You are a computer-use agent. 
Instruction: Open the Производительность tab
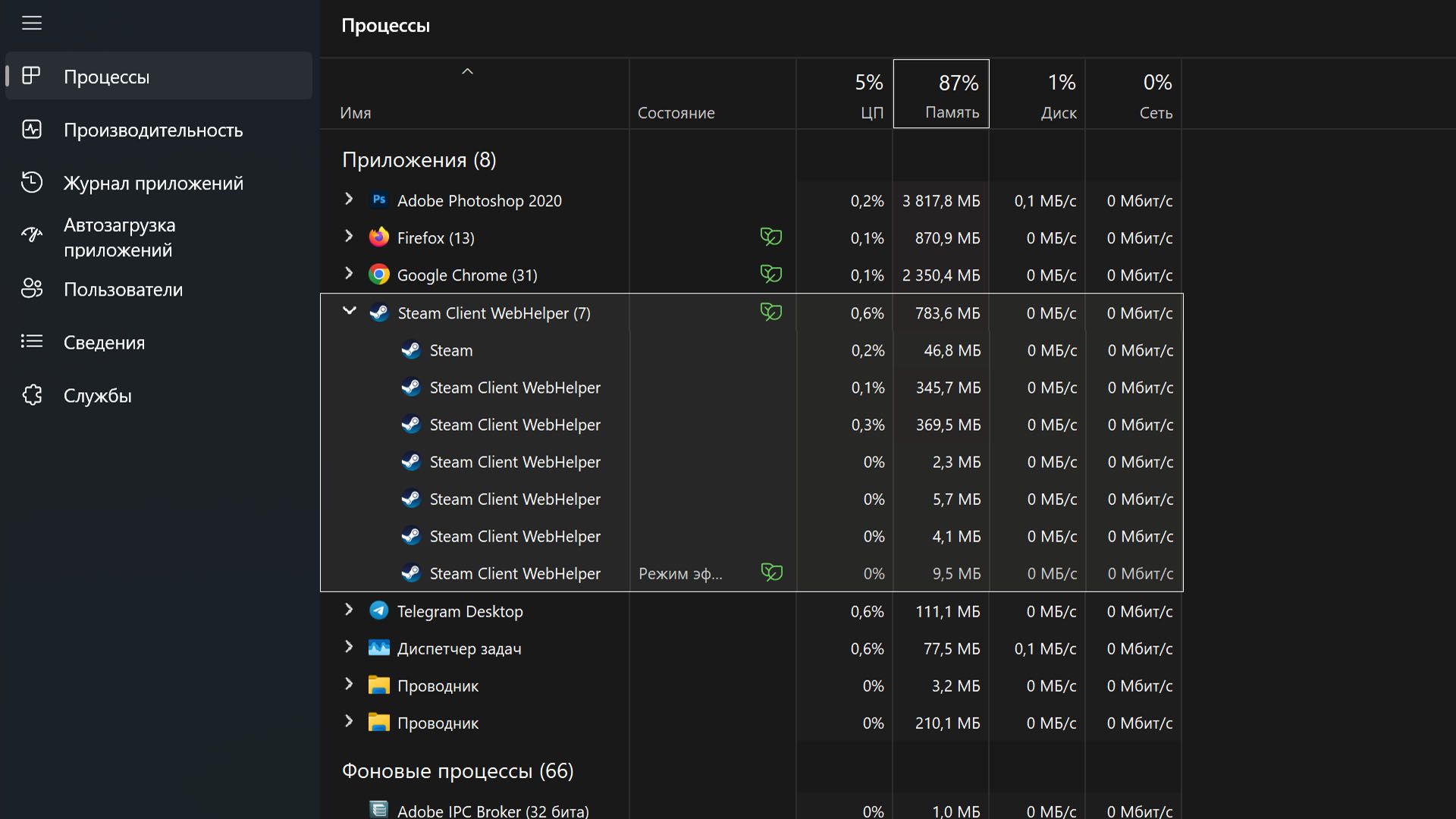click(152, 130)
